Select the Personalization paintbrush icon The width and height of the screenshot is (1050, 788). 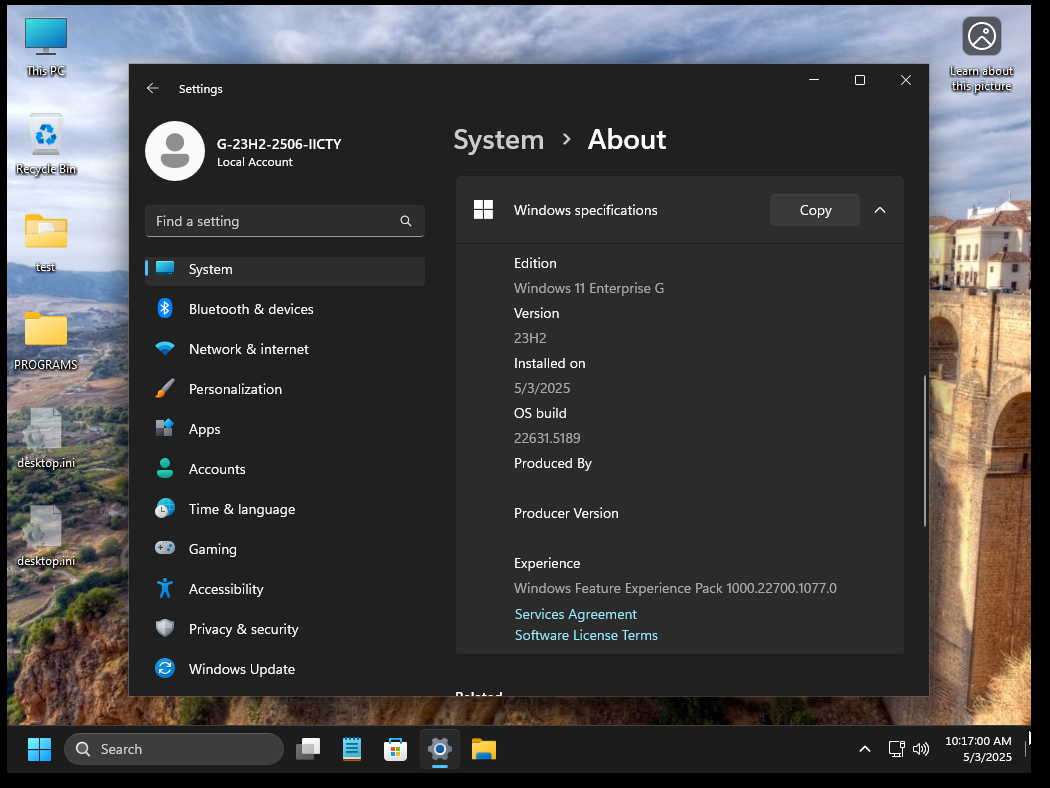[165, 389]
